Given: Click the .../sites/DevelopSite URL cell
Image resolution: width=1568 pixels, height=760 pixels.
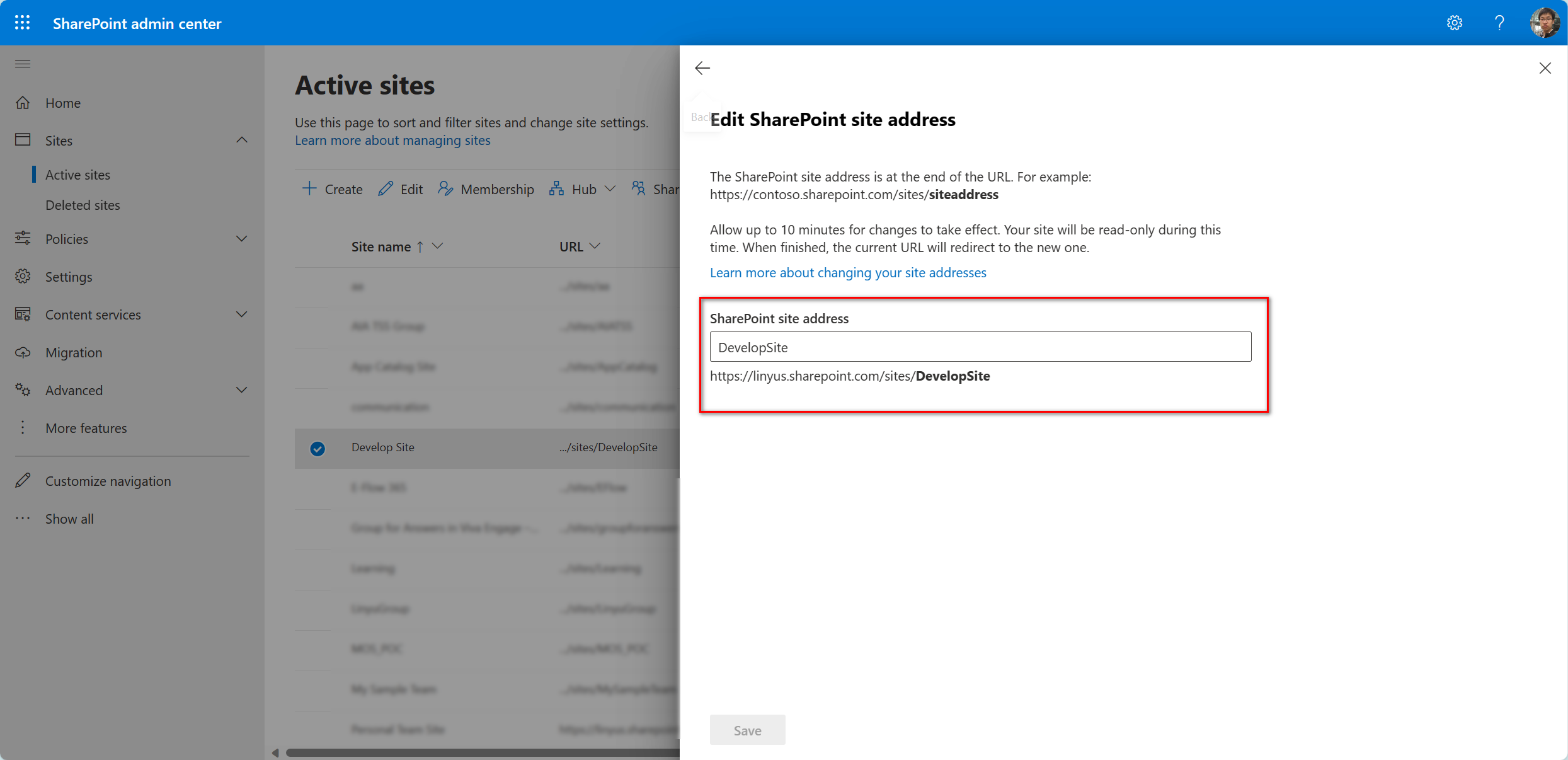Looking at the screenshot, I should [x=609, y=447].
